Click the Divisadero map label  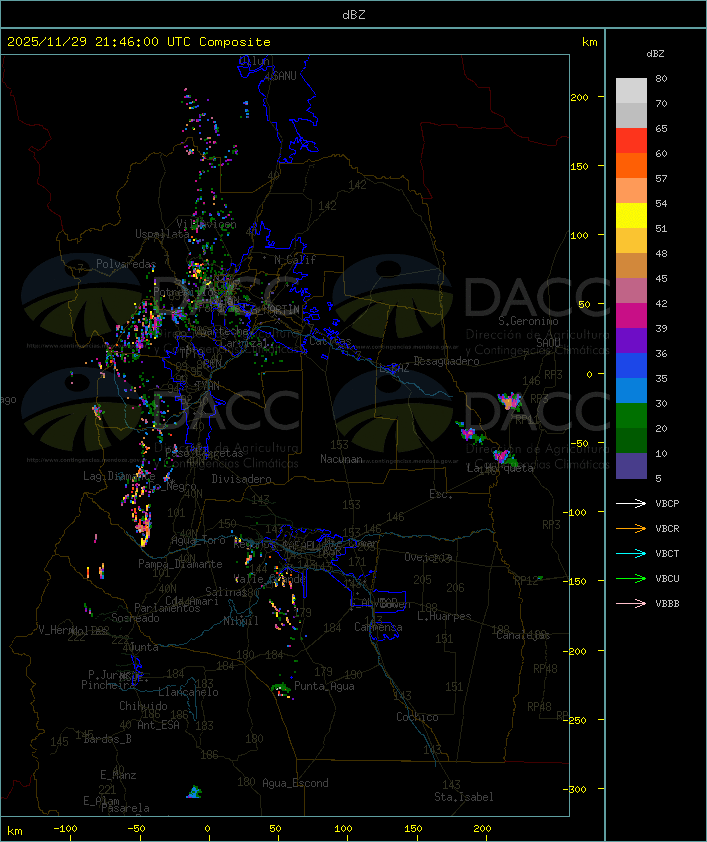click(242, 478)
